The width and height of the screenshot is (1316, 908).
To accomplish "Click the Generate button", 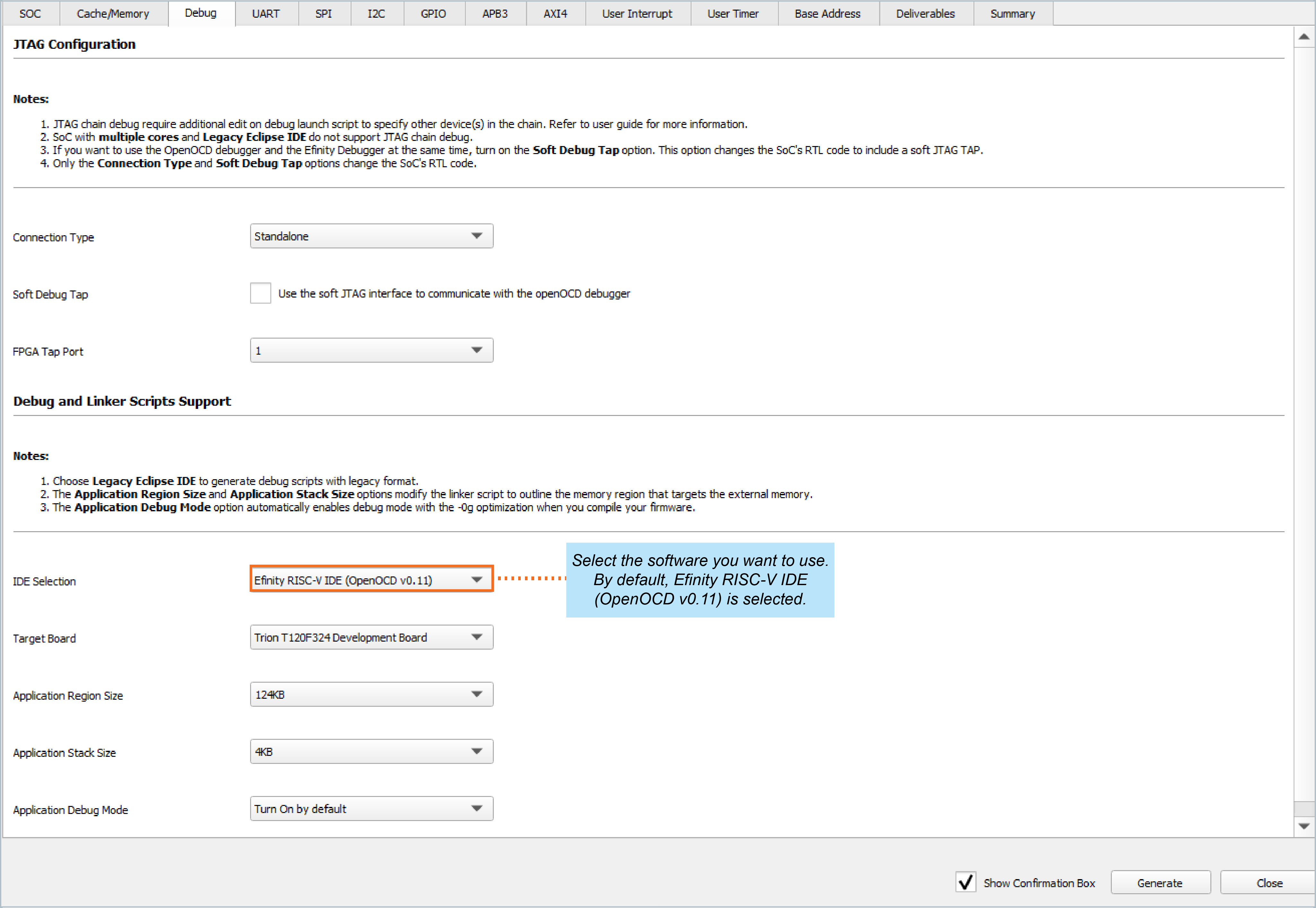I will pyautogui.click(x=1160, y=883).
